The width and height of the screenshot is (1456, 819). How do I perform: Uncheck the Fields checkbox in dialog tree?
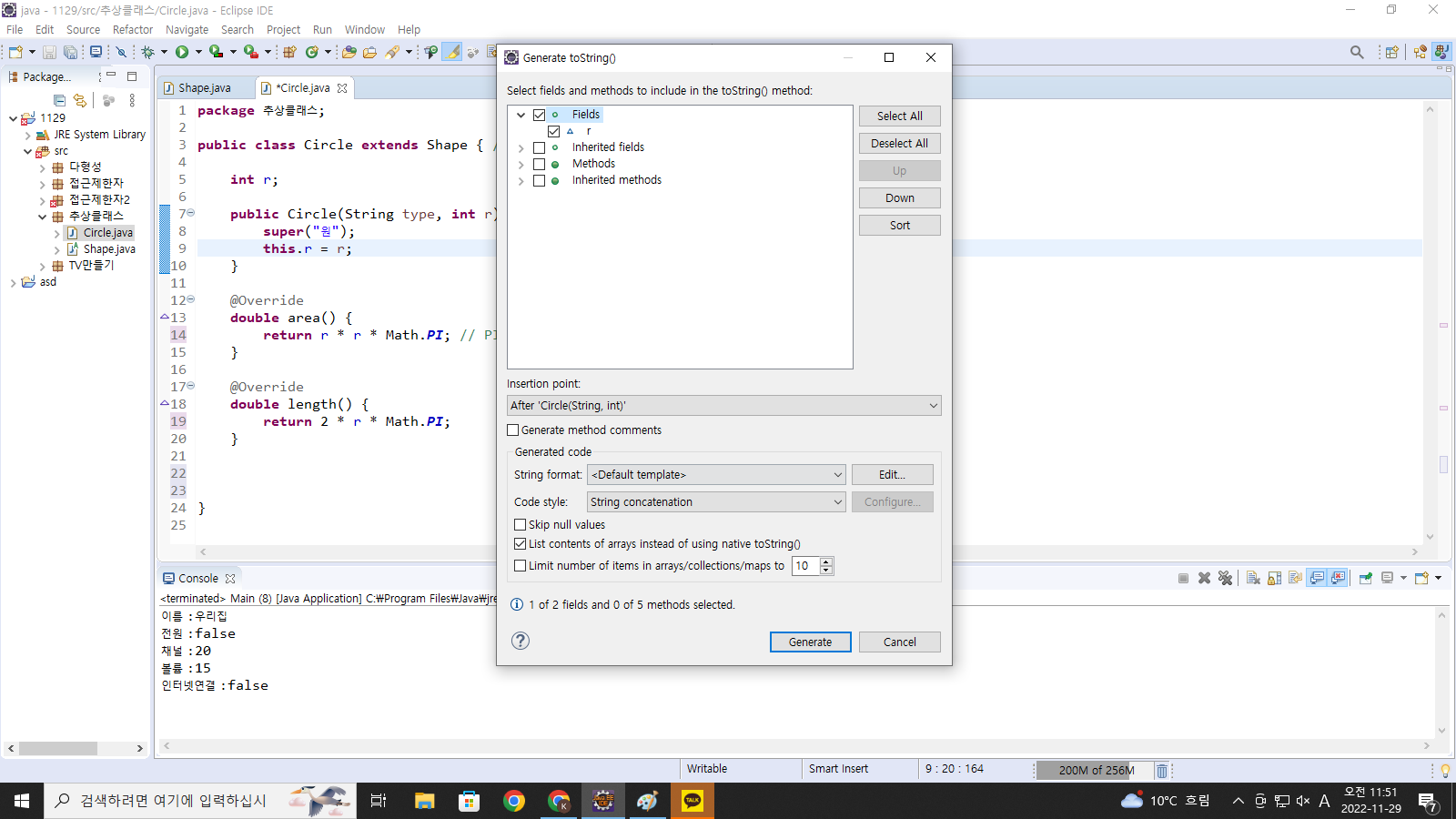pyautogui.click(x=539, y=115)
